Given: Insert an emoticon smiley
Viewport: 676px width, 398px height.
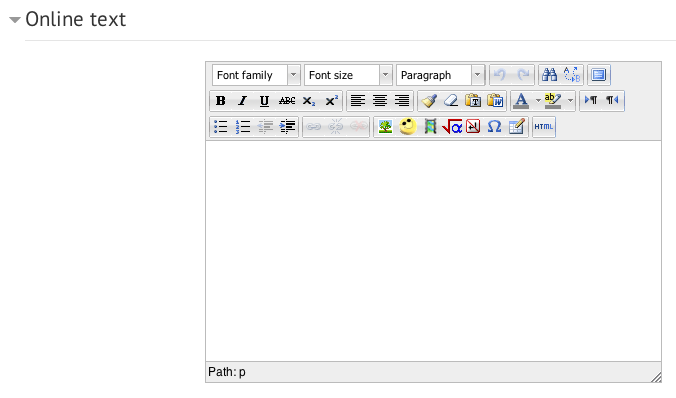Looking at the screenshot, I should pos(407,127).
